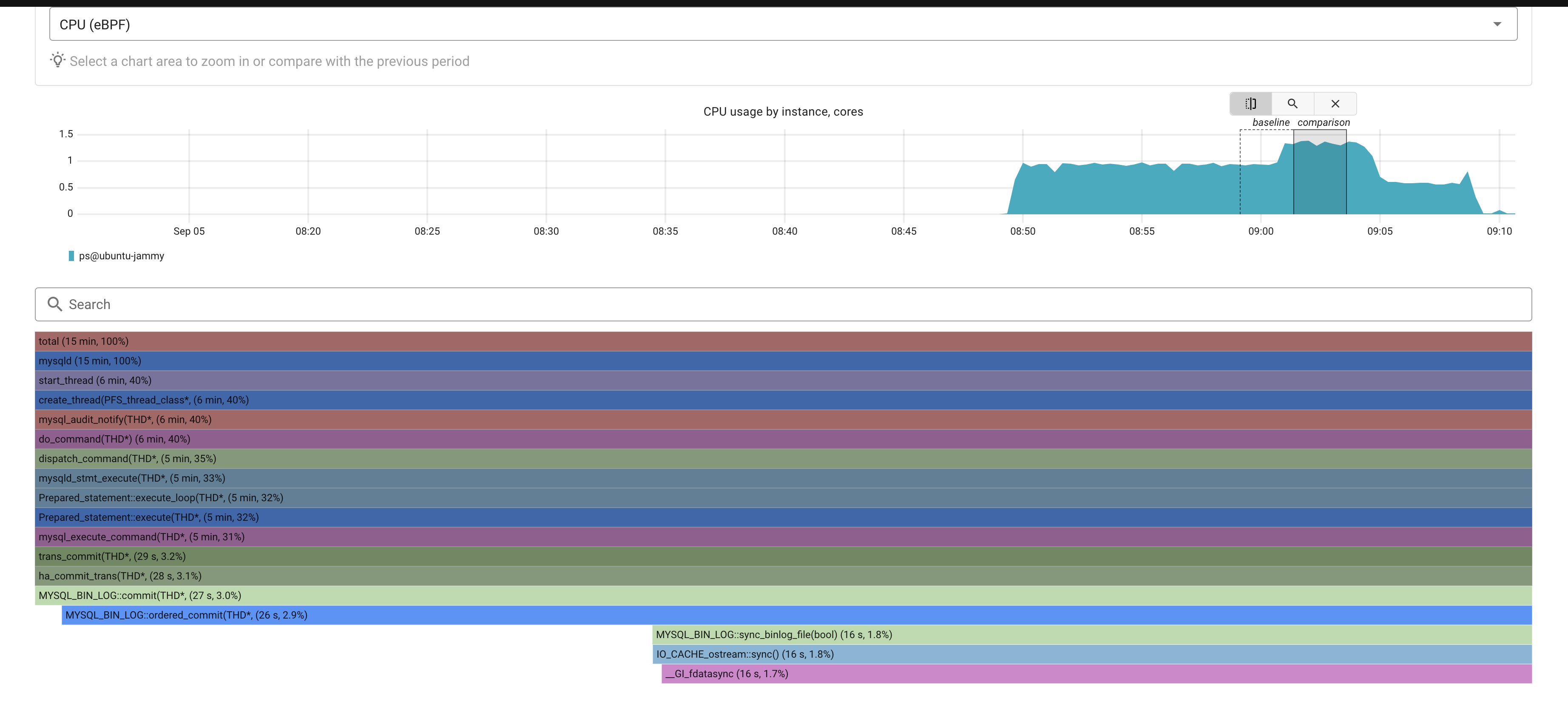Select ha_commit_trans(THD* frame
Viewport: 1568px width, 721px height.
click(x=783, y=576)
